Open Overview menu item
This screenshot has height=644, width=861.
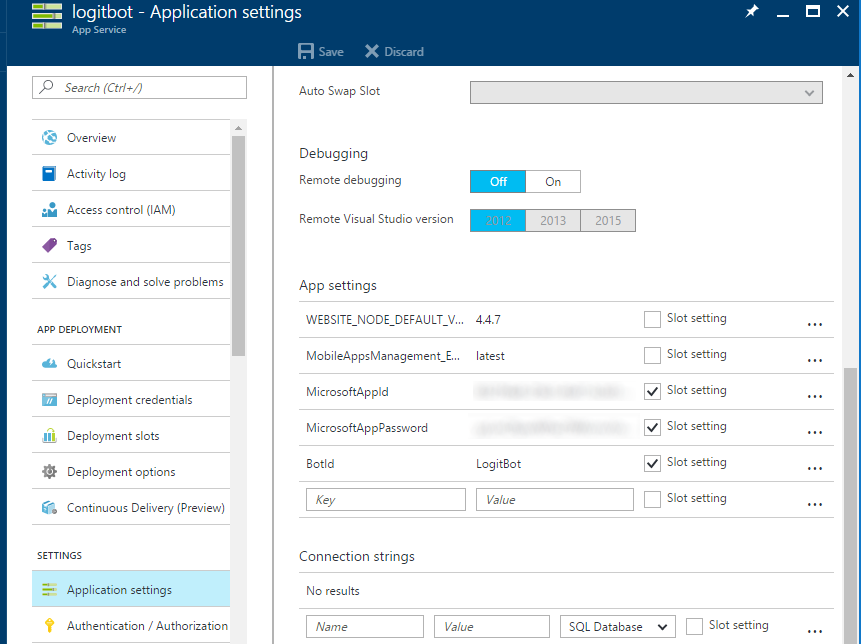[x=131, y=137]
